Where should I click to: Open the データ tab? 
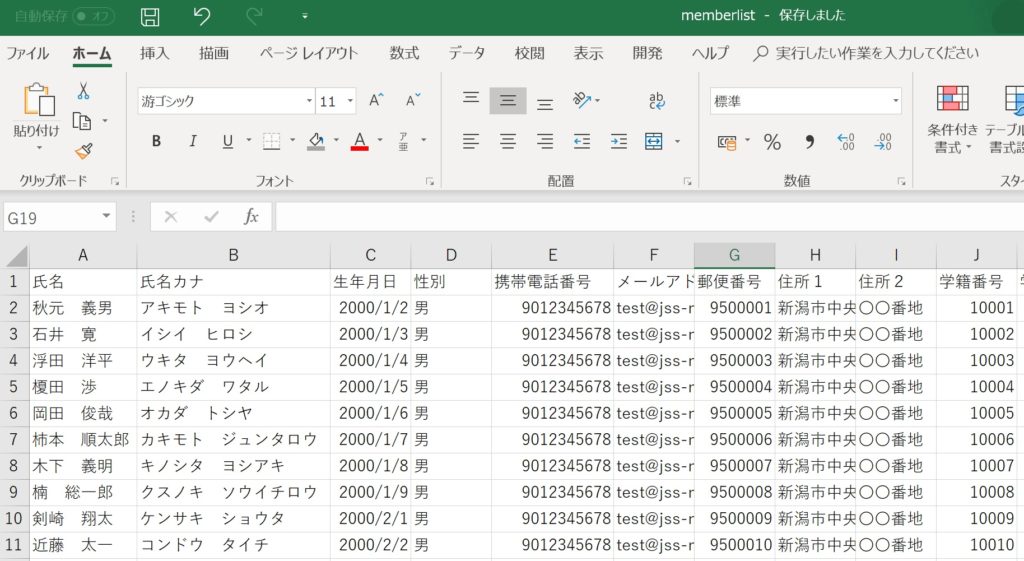tap(466, 53)
